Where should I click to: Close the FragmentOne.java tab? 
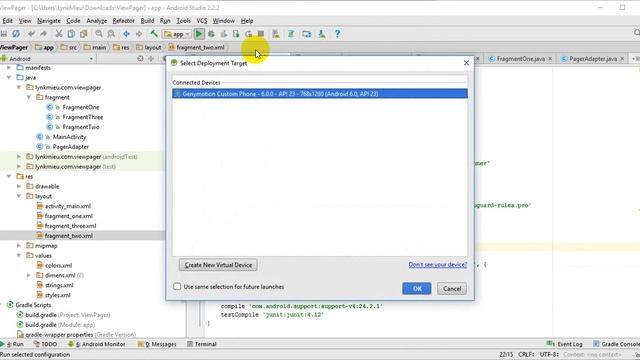pos(550,59)
